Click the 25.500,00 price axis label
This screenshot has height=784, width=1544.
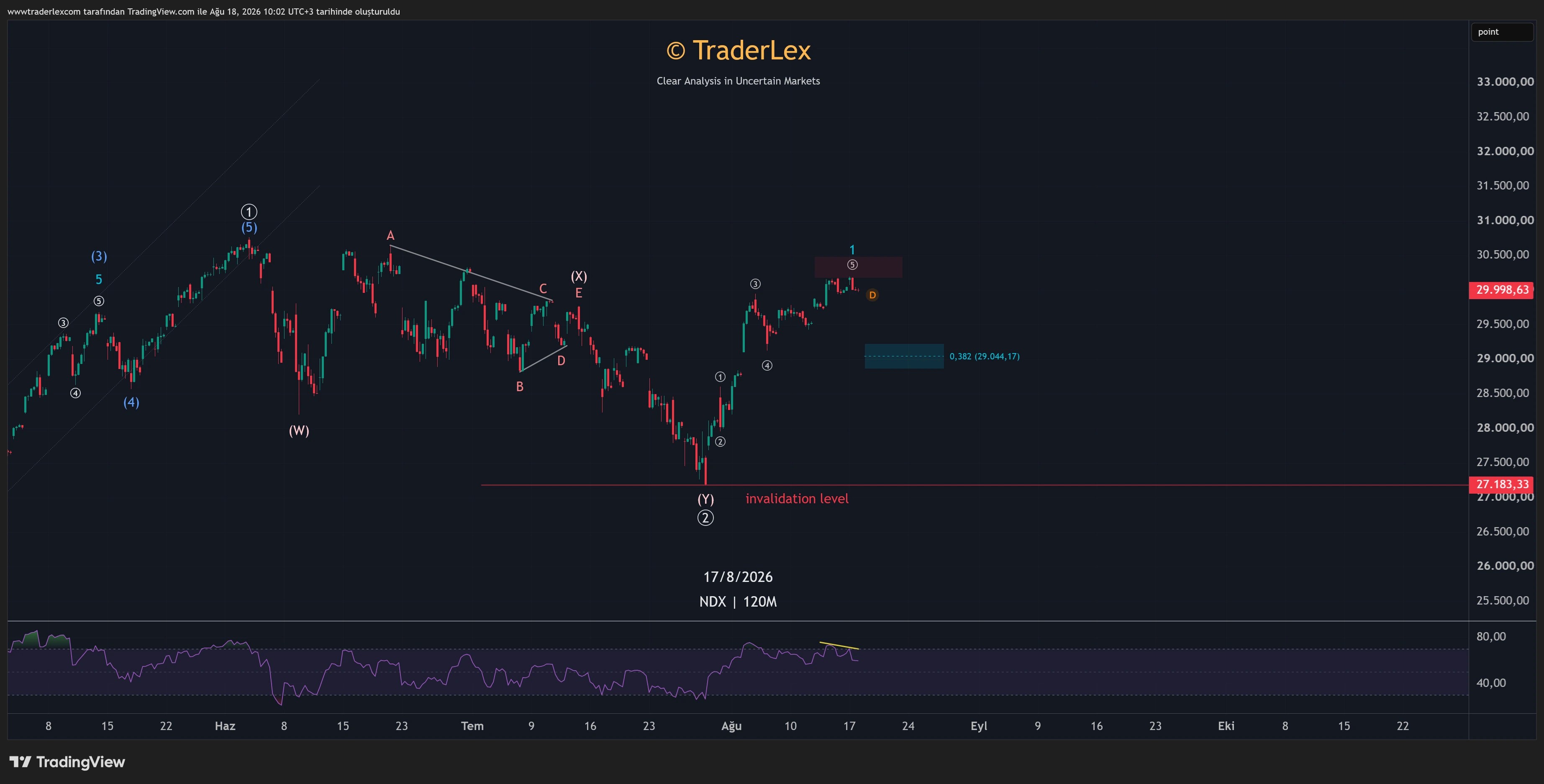coord(1503,601)
